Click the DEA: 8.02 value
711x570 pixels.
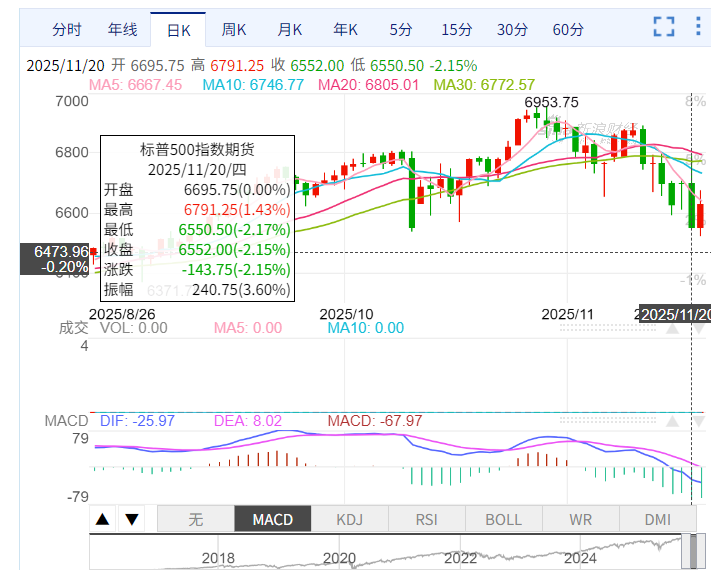(x=248, y=421)
